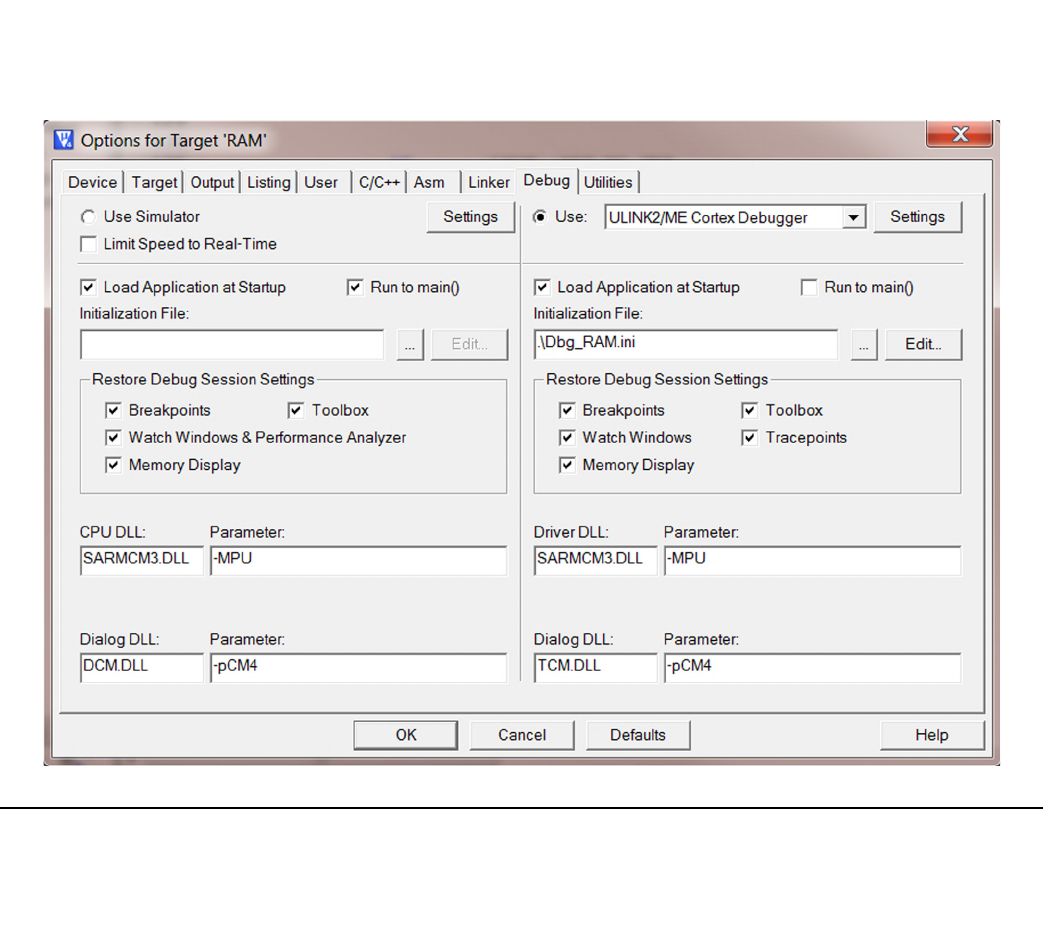Expand the ULINK2/ME Cortex Debugger dropdown
Image resolution: width=1063 pixels, height=926 pixels.
(854, 218)
